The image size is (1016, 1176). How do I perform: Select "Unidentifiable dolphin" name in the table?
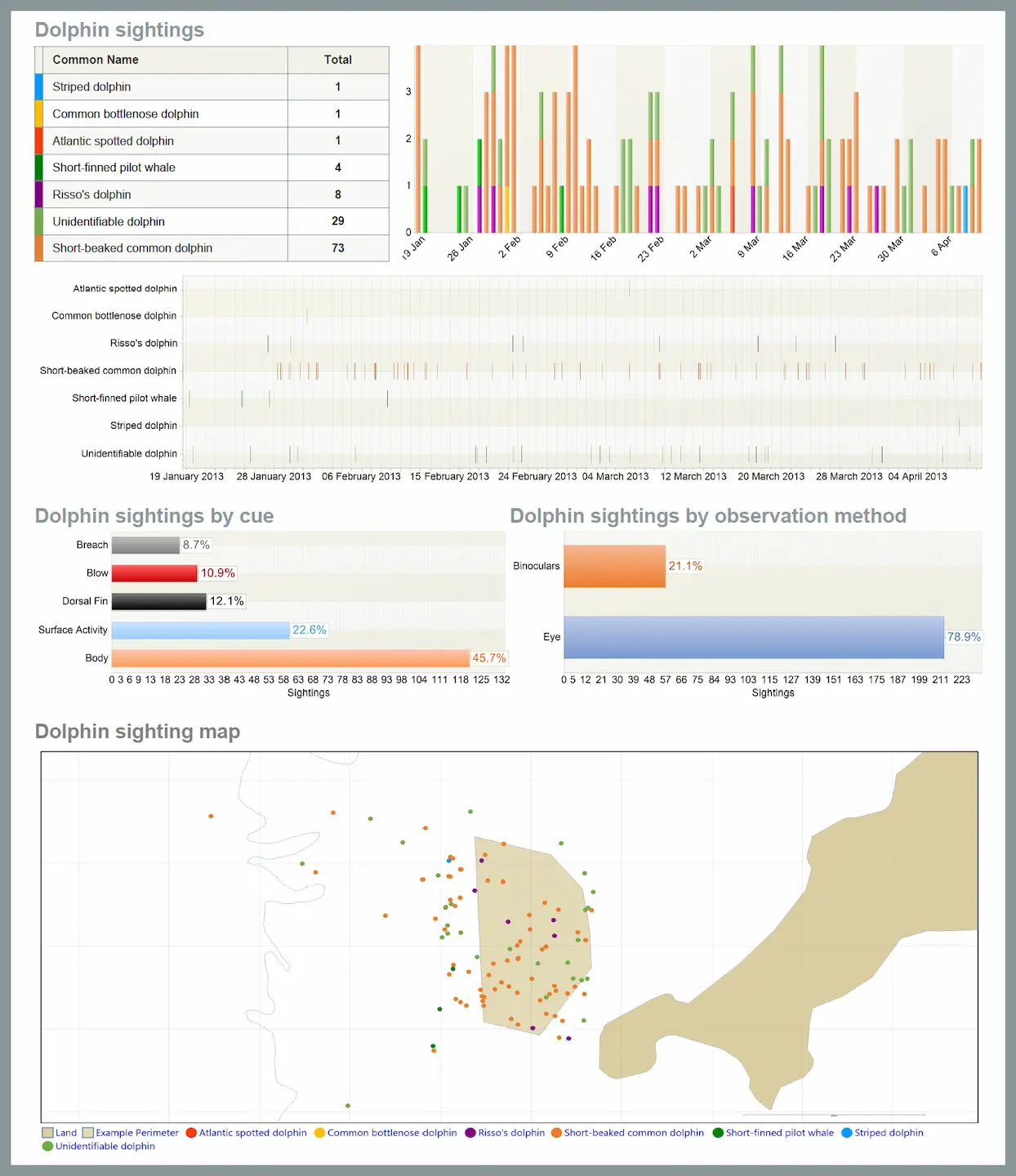point(109,221)
